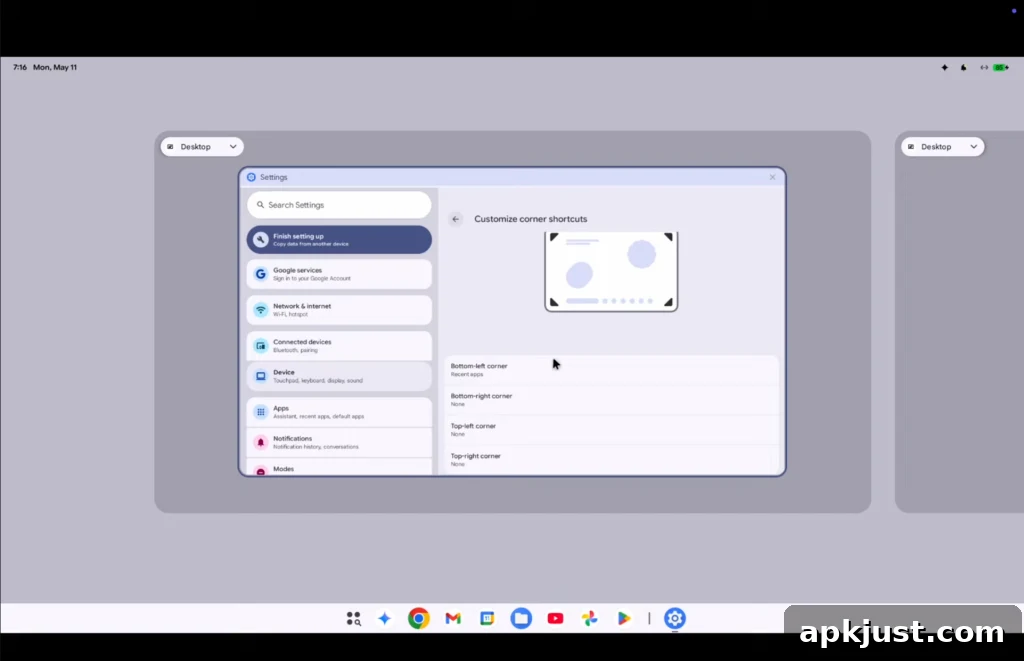Open Connected devices settings

339,346
